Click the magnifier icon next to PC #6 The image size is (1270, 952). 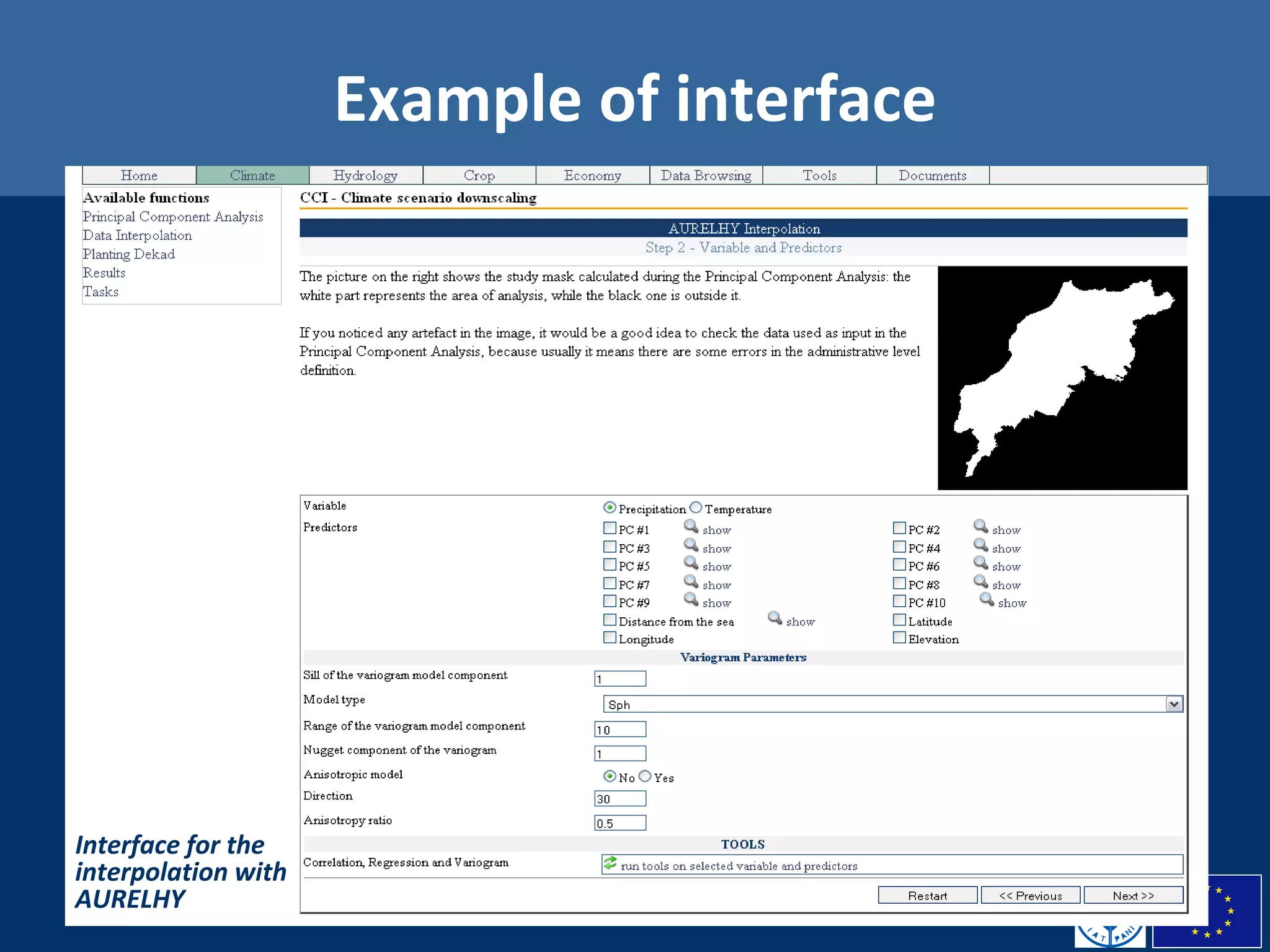click(x=980, y=563)
